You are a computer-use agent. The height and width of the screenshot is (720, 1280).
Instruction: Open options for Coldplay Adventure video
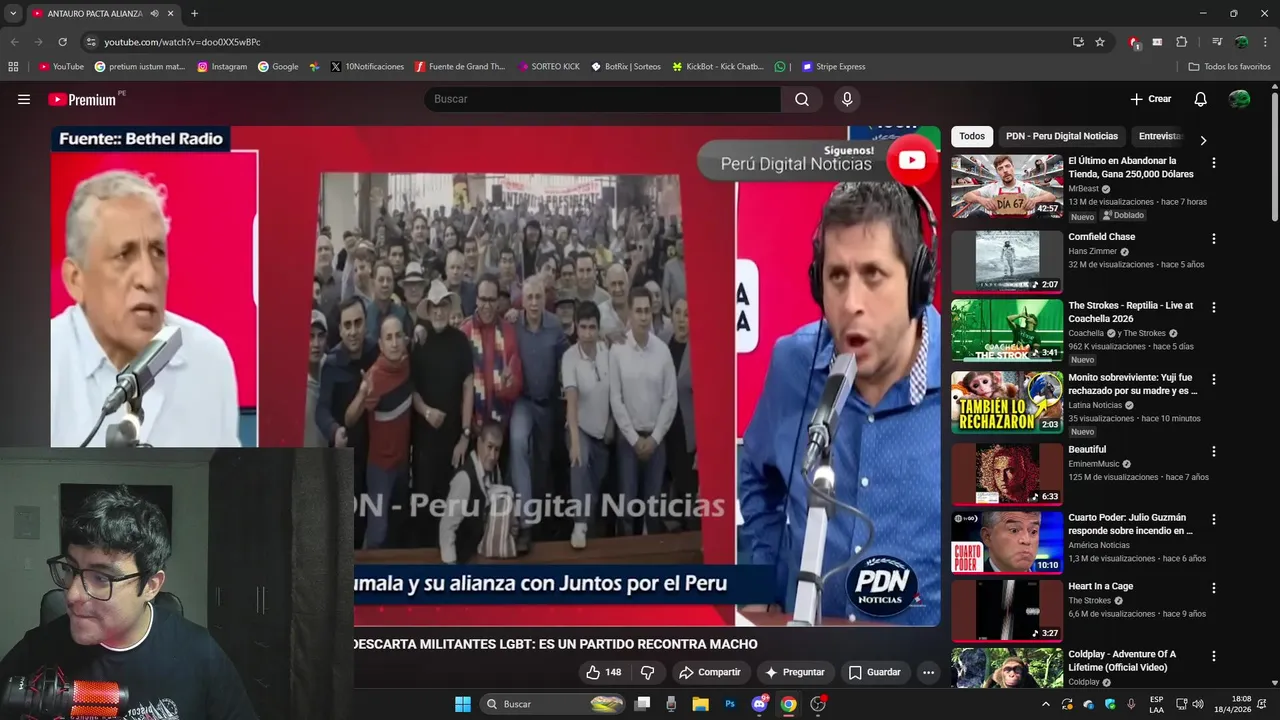click(1214, 657)
